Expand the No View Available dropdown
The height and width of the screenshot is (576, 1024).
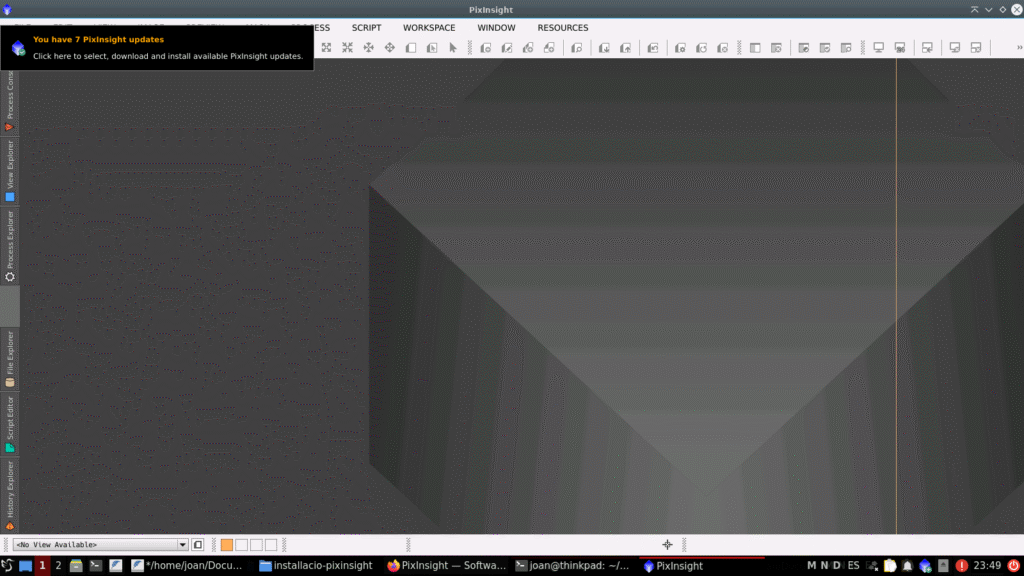[x=182, y=545]
